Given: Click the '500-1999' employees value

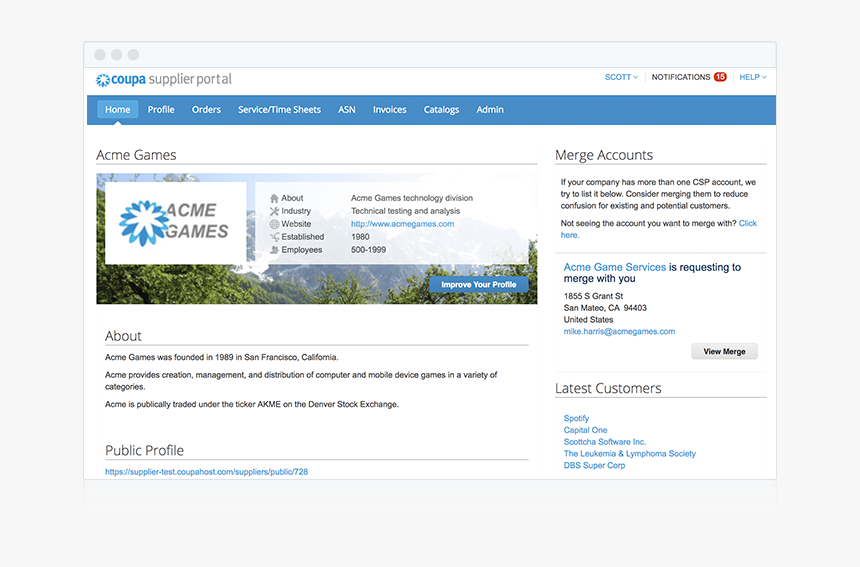Looking at the screenshot, I should [x=368, y=250].
